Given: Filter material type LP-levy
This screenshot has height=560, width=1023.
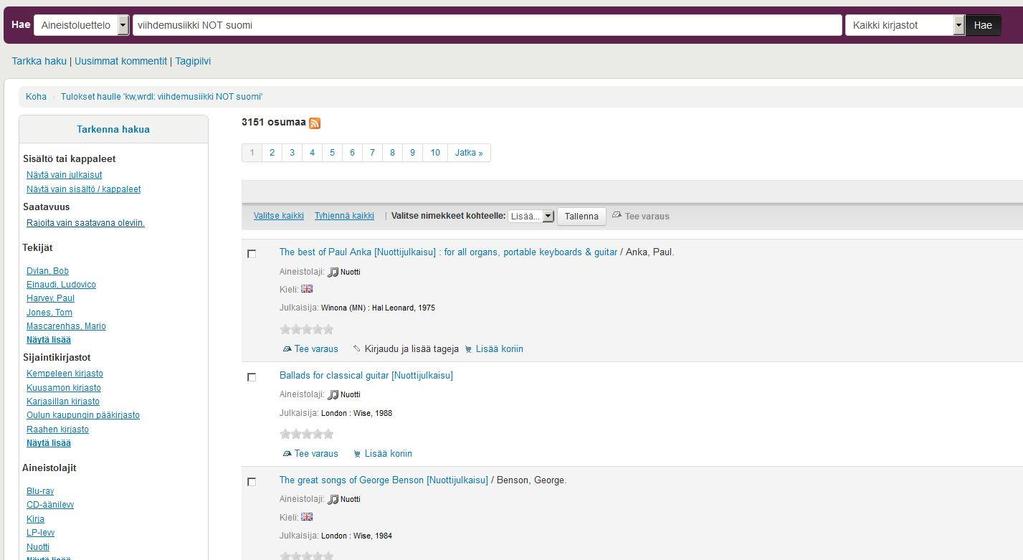Looking at the screenshot, I should [40, 533].
